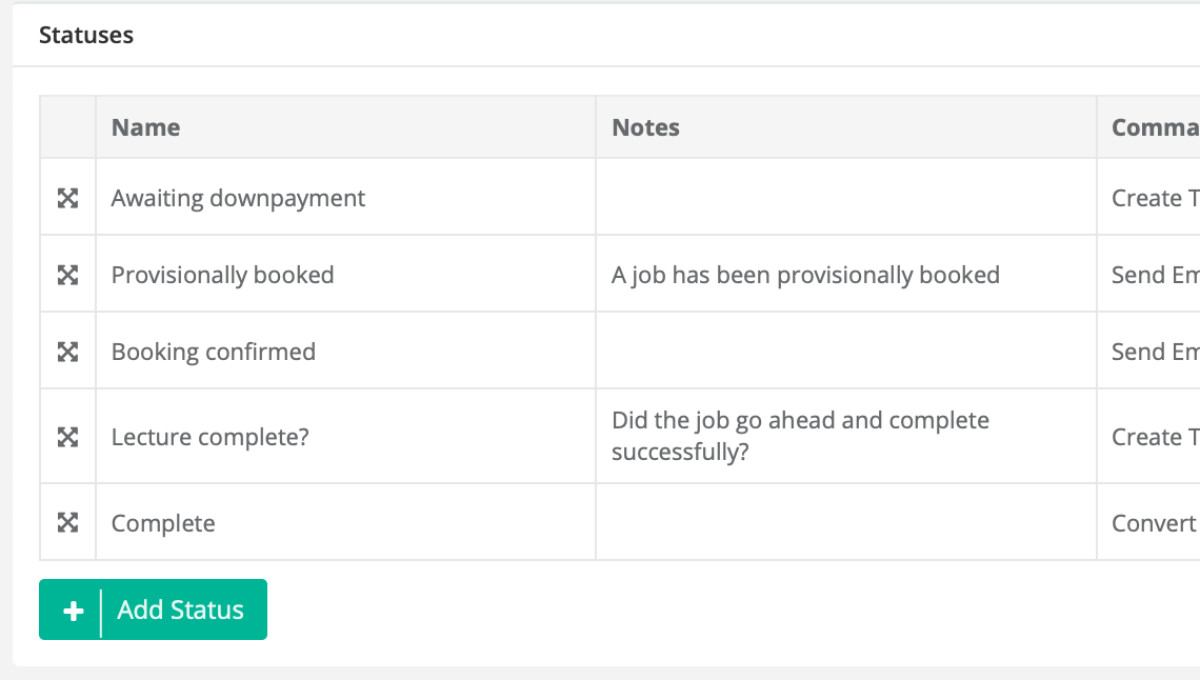Select the Provisionally booked status name
Image resolution: width=1200 pixels, height=680 pixels.
[222, 275]
